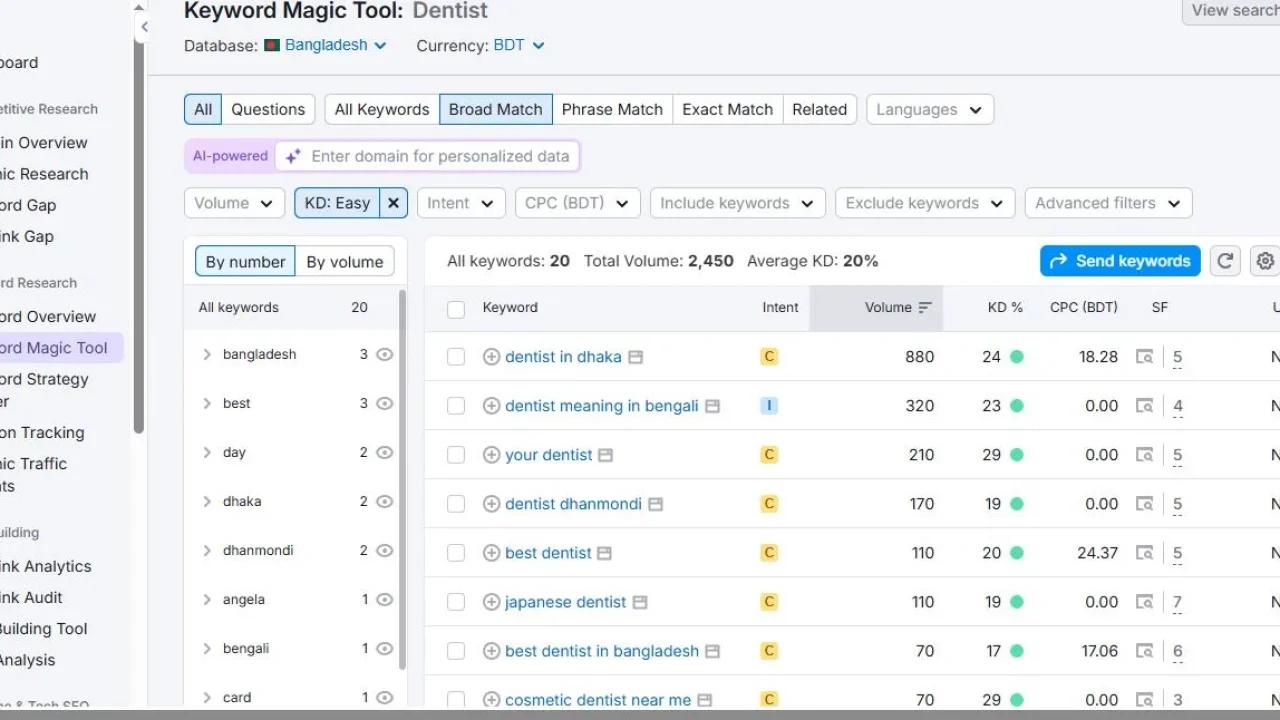
Task: Click the eye toggle next to "bangladesh" group
Action: (x=385, y=354)
